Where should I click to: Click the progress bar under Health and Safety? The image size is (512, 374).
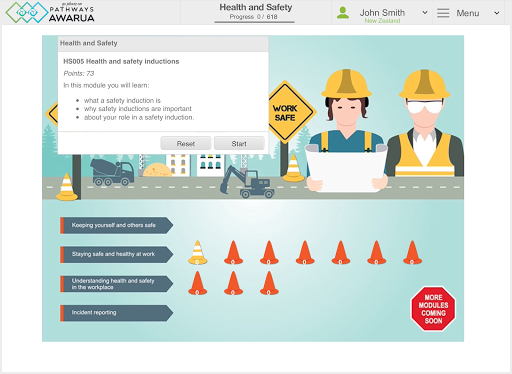(x=254, y=22)
